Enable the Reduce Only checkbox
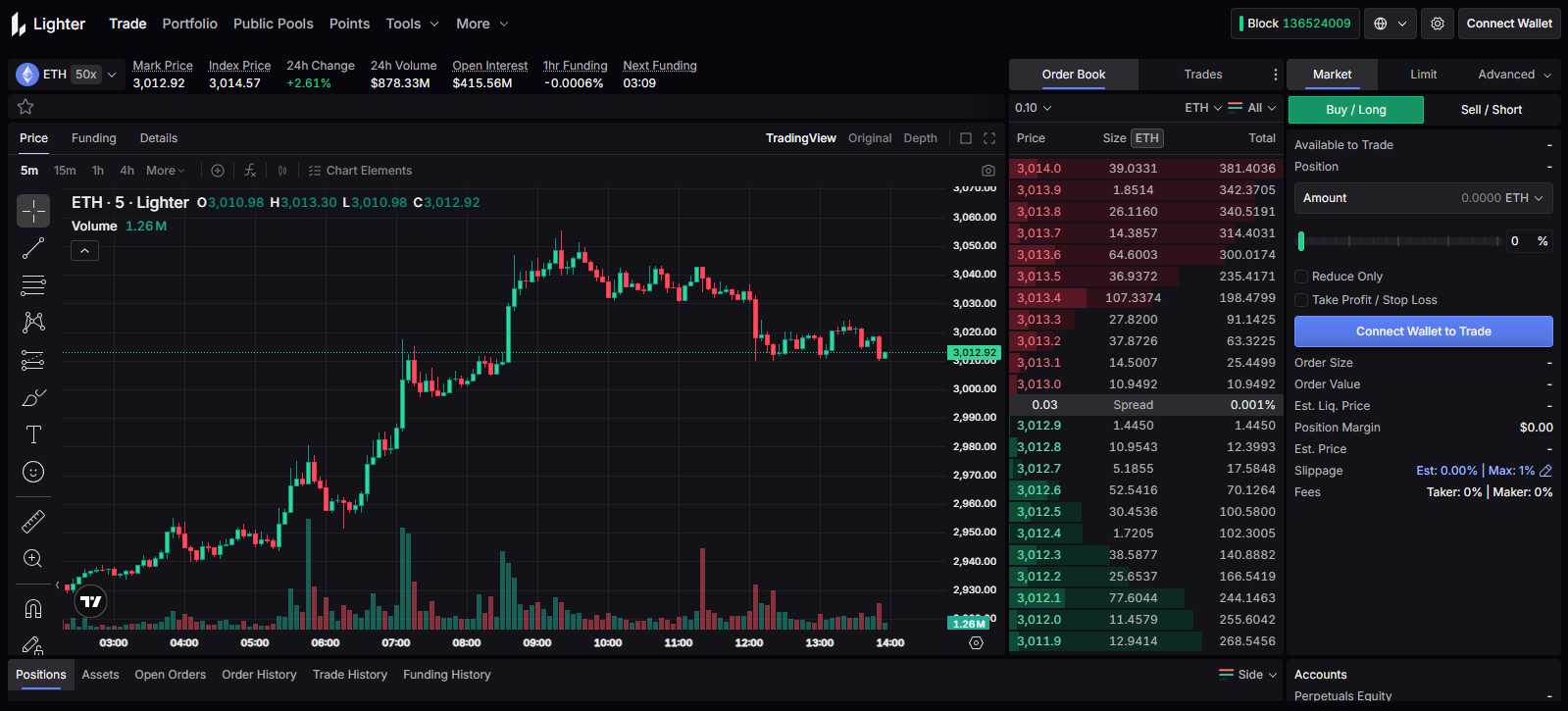The height and width of the screenshot is (711, 1568). (1301, 277)
